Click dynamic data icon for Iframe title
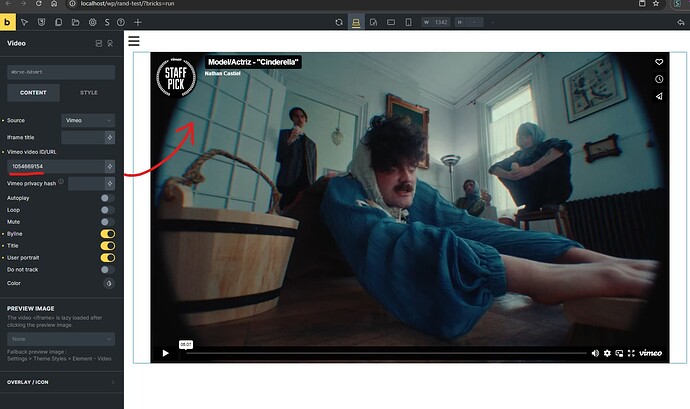This screenshot has width=690, height=409. 110,137
